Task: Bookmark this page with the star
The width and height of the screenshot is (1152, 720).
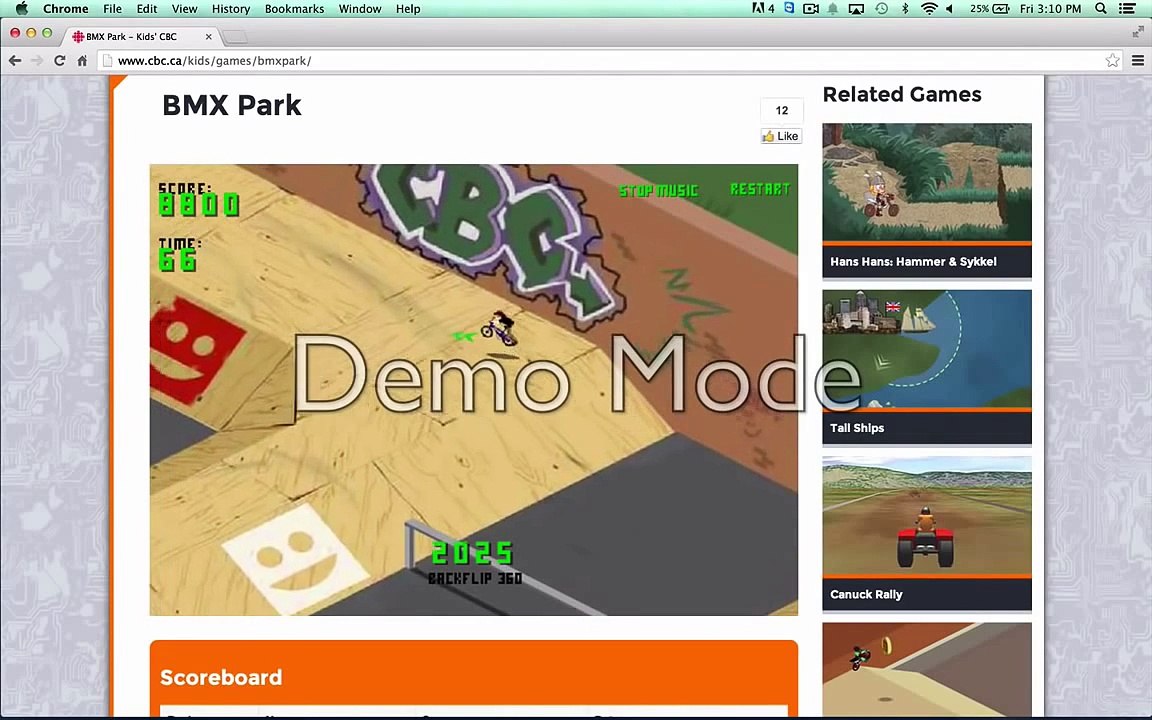Action: 1112,60
